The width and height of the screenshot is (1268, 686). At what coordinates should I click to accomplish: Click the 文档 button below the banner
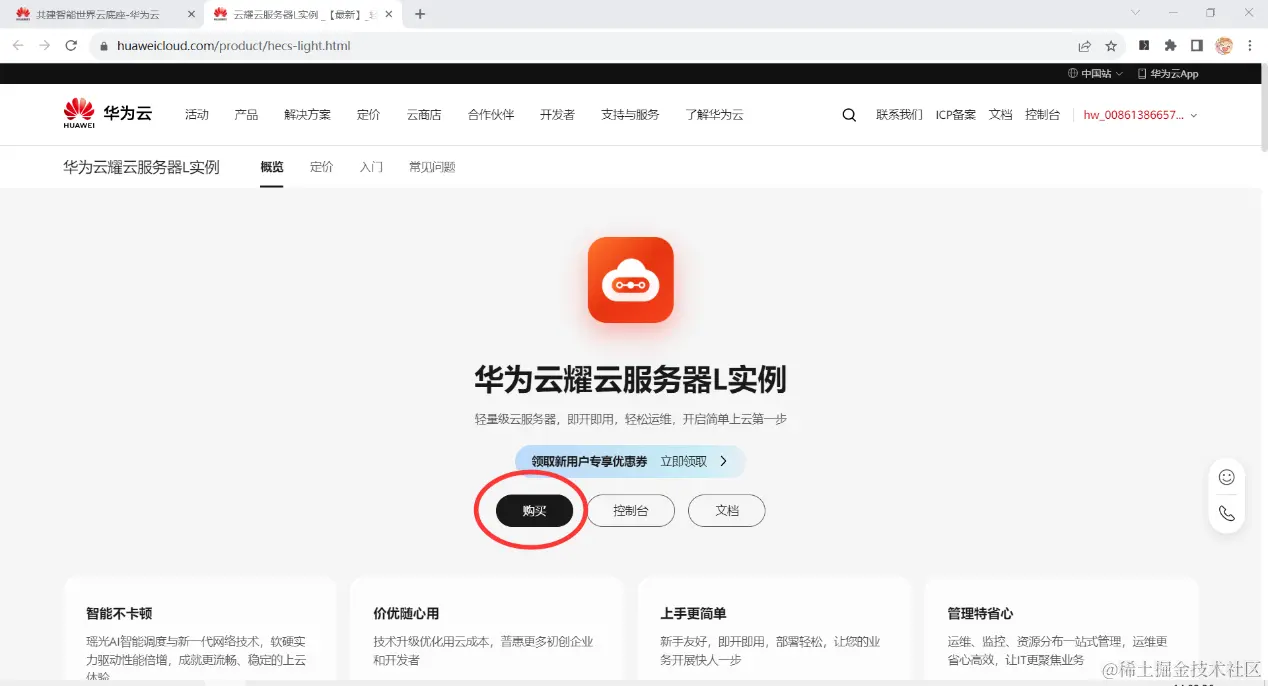click(727, 511)
